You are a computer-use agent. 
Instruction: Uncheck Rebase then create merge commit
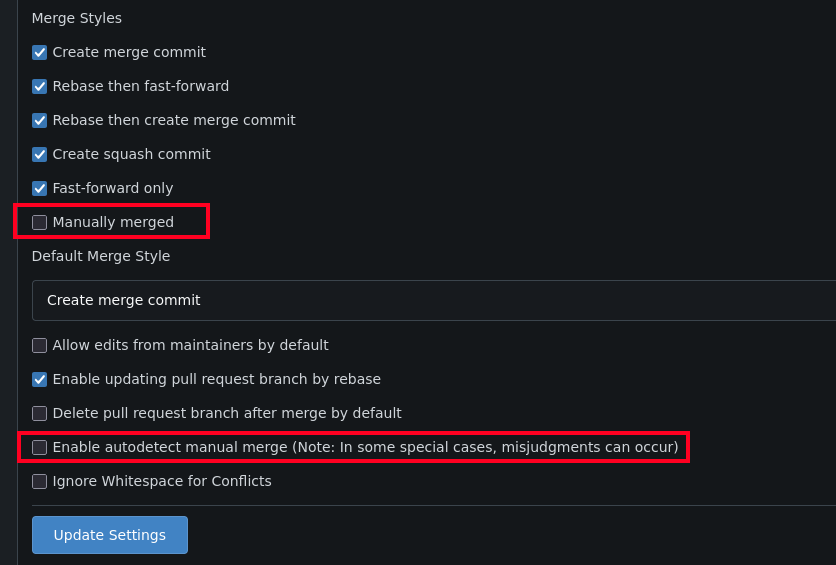[40, 120]
